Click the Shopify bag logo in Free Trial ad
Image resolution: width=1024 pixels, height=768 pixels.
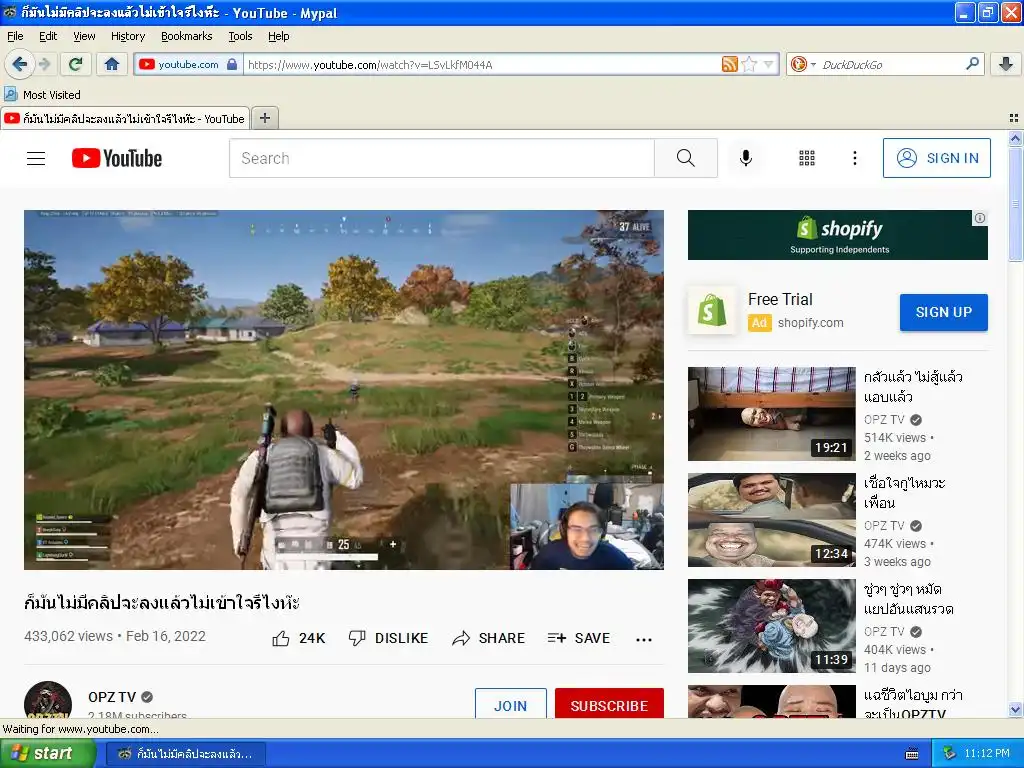click(712, 310)
